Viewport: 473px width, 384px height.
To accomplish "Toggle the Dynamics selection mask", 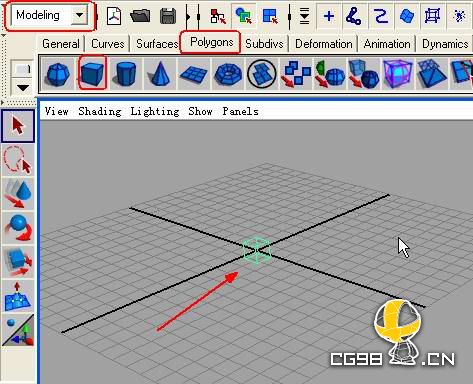I will 459,16.
